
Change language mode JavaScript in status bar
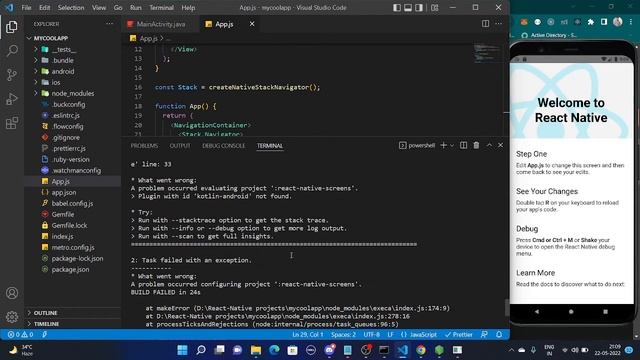pos(423,334)
